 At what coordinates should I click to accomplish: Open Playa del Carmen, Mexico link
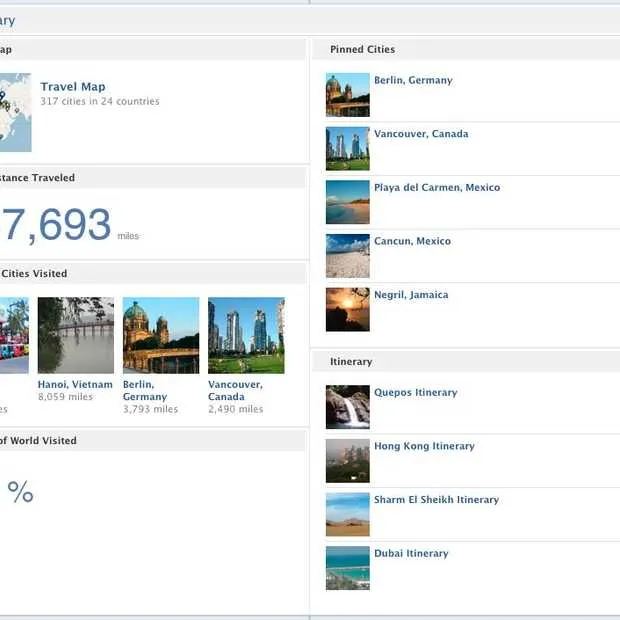tap(437, 187)
